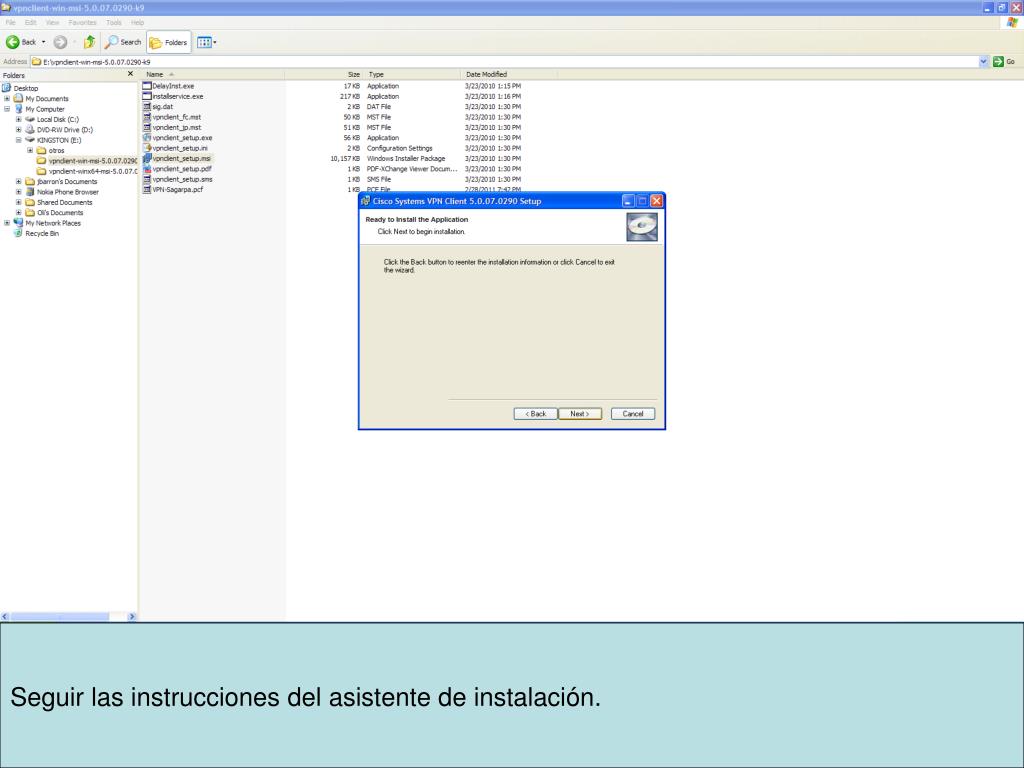Select the DVD-RW Drive (D:) icon
The image size is (1024, 768).
click(x=30, y=130)
